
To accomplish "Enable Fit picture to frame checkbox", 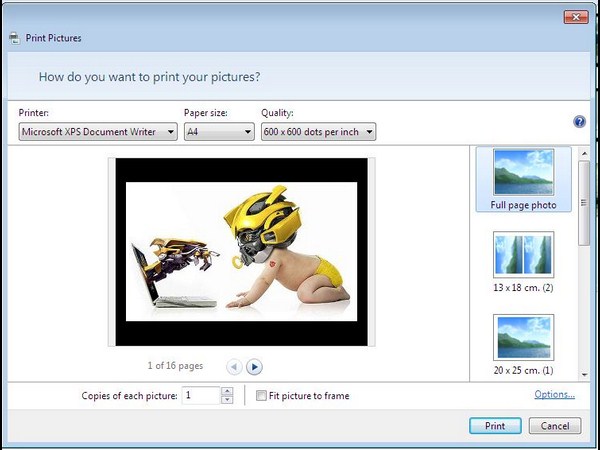I will point(261,396).
